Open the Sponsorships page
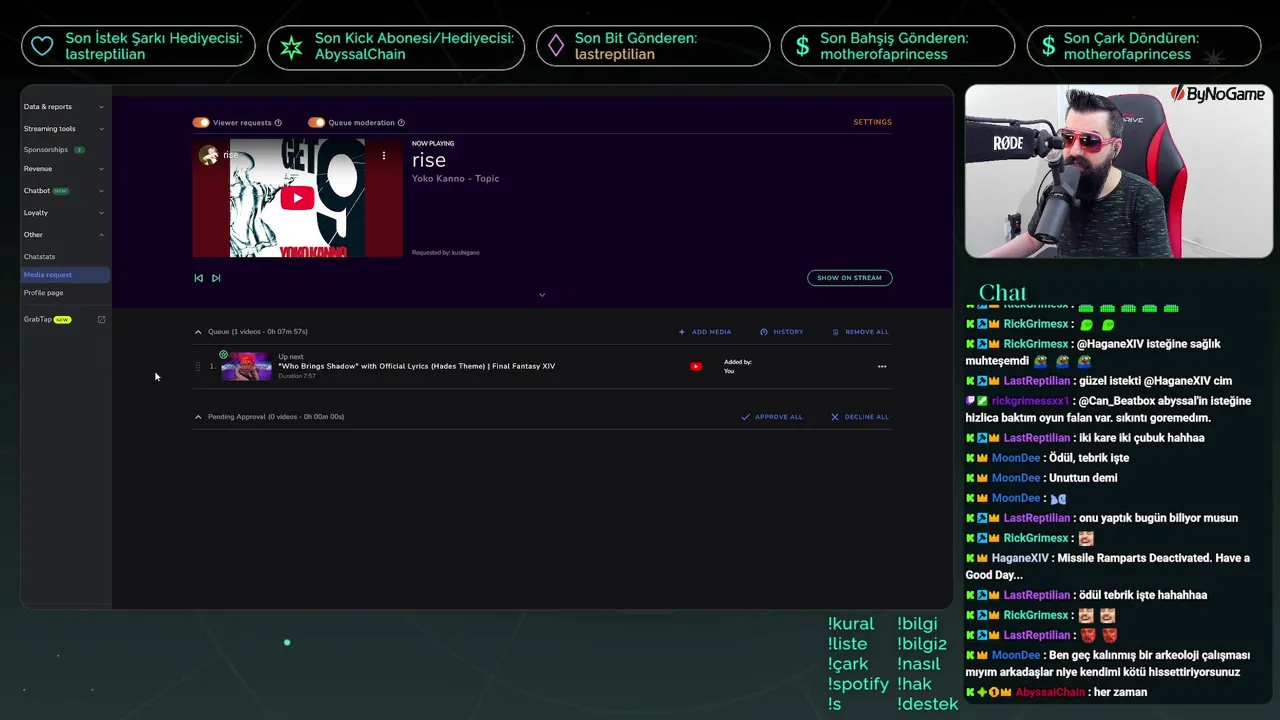 point(46,150)
